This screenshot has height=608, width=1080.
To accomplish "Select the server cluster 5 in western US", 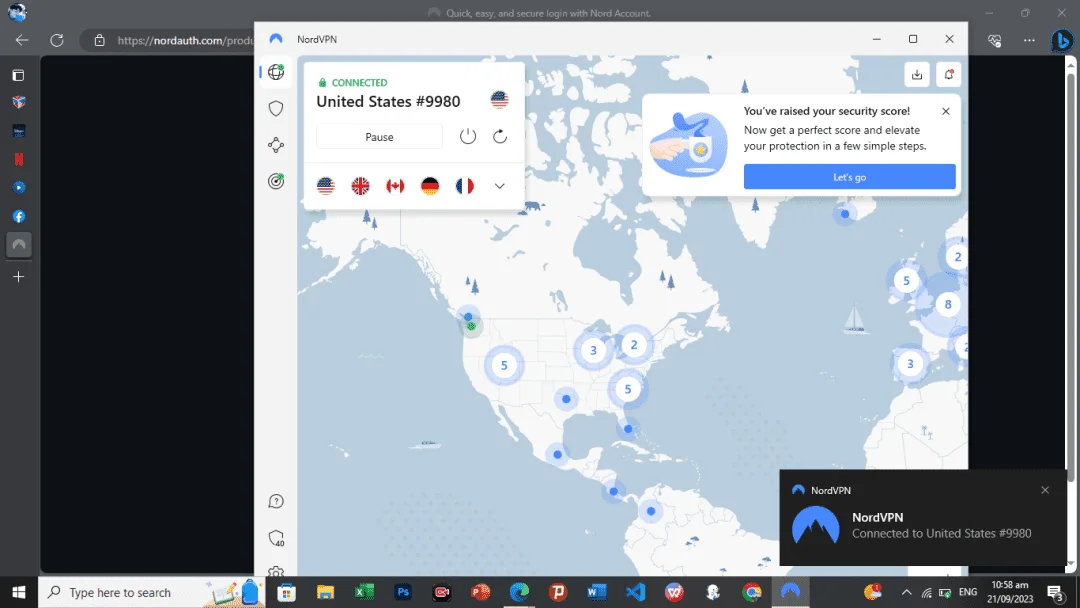I will coord(504,365).
